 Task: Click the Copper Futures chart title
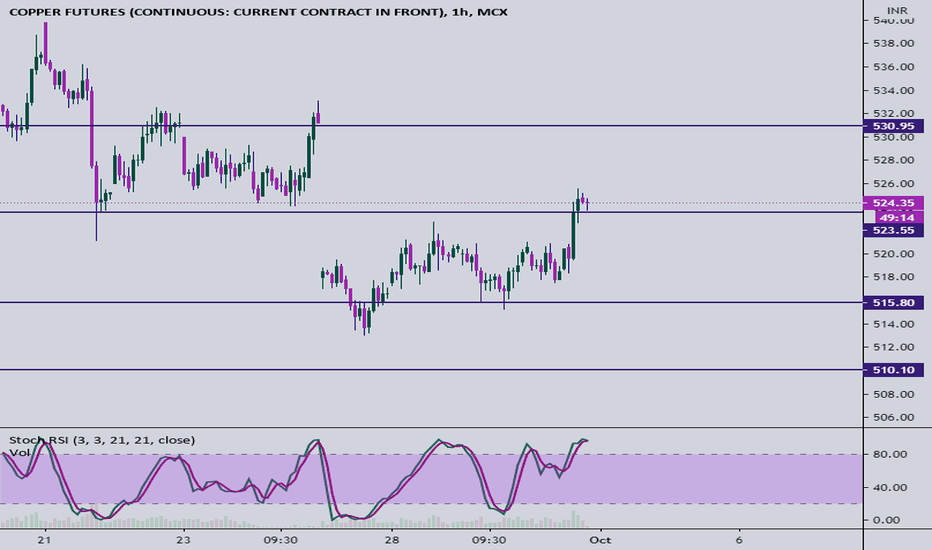(x=259, y=12)
